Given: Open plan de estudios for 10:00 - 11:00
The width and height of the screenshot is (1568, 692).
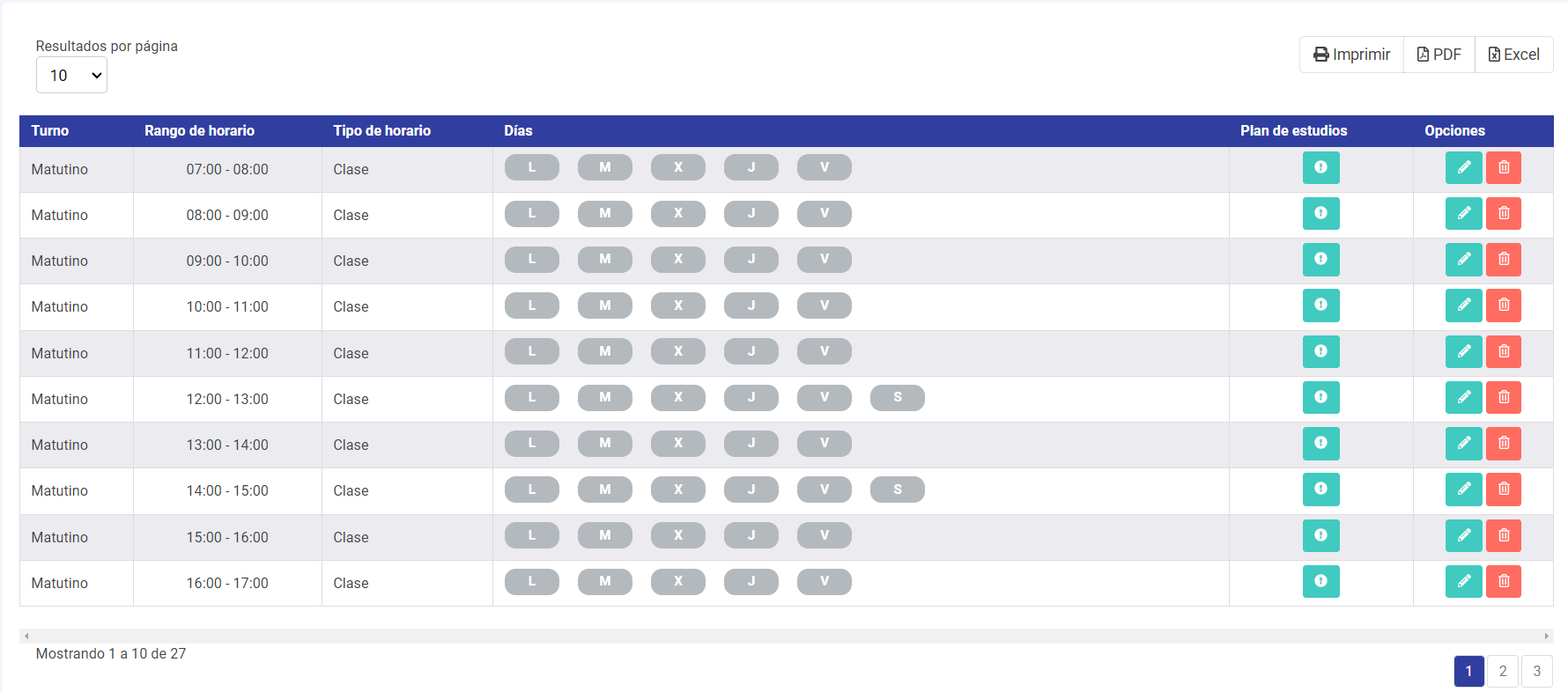Looking at the screenshot, I should click(1320, 305).
